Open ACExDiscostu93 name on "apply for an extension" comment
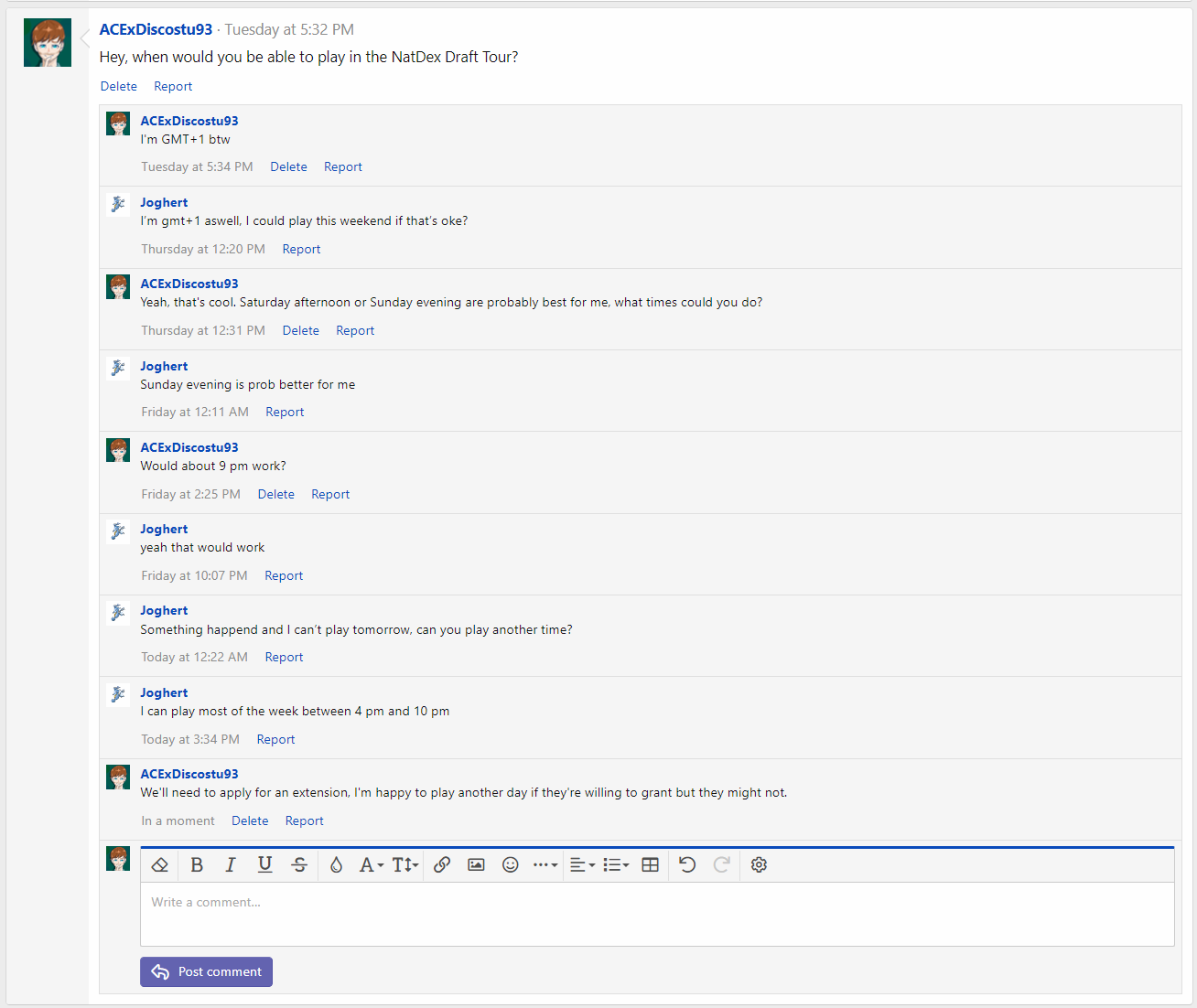The width and height of the screenshot is (1197, 1008). click(189, 775)
